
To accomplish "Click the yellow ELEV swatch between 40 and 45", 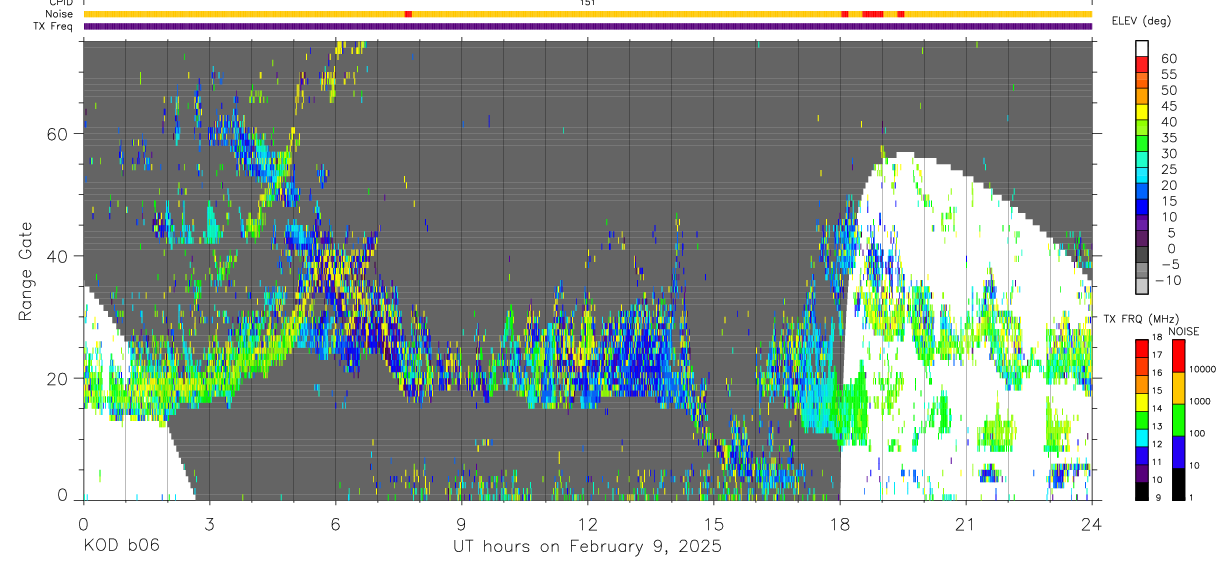I will (x=1142, y=113).
